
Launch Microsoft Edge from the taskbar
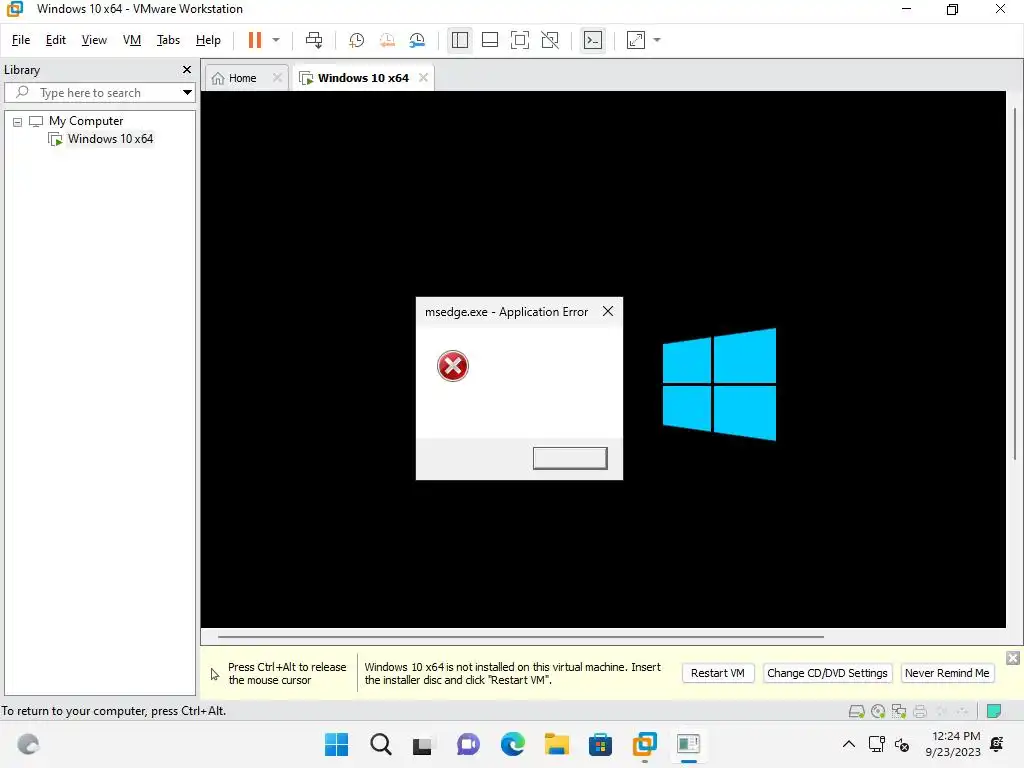[513, 744]
